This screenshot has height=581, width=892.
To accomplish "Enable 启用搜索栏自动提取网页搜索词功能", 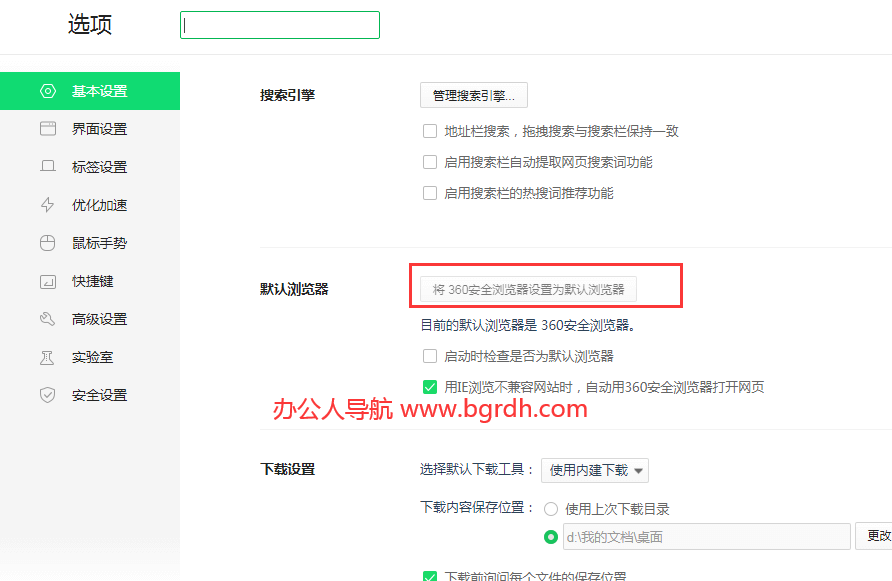I will 430,162.
